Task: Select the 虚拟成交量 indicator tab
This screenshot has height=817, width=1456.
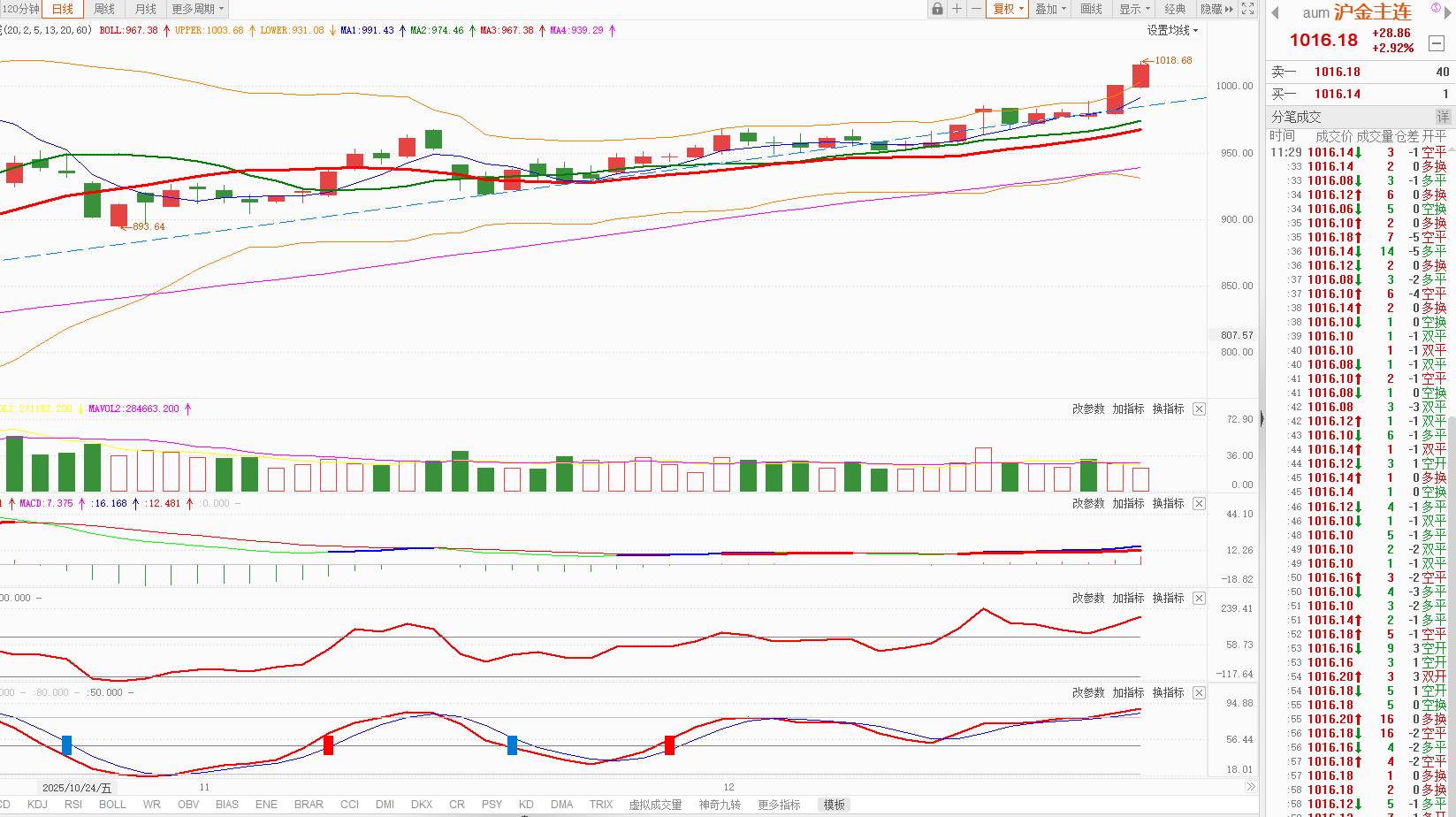Action: click(655, 805)
